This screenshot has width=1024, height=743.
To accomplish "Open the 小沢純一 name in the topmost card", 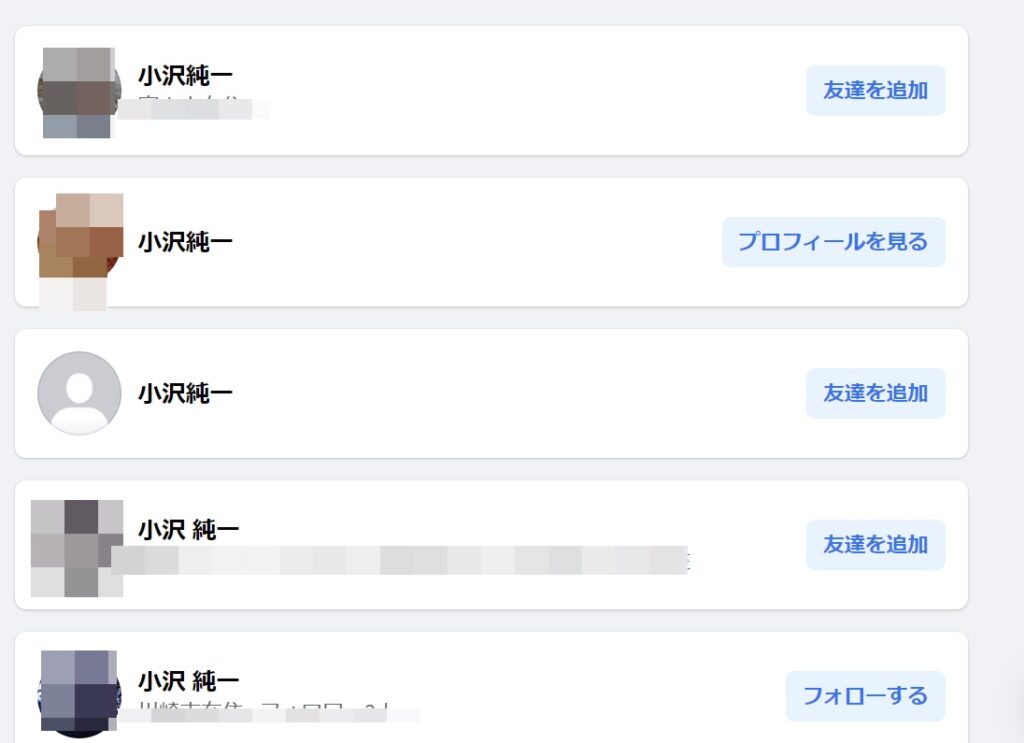I will click(x=185, y=76).
